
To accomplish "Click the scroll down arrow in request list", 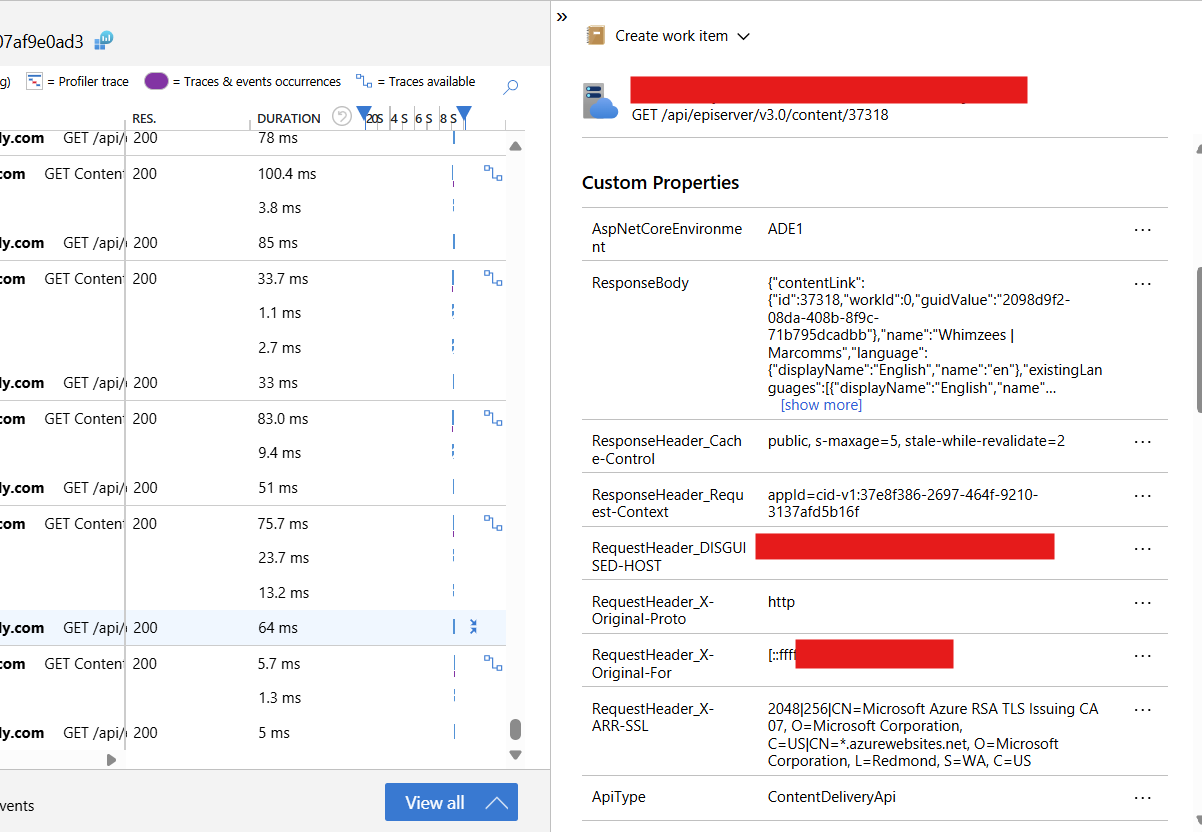I will (516, 755).
